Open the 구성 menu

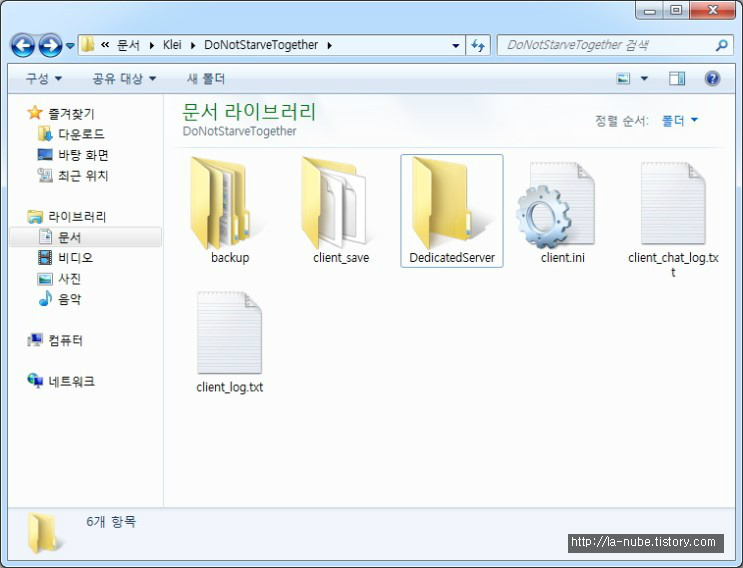pyautogui.click(x=44, y=79)
